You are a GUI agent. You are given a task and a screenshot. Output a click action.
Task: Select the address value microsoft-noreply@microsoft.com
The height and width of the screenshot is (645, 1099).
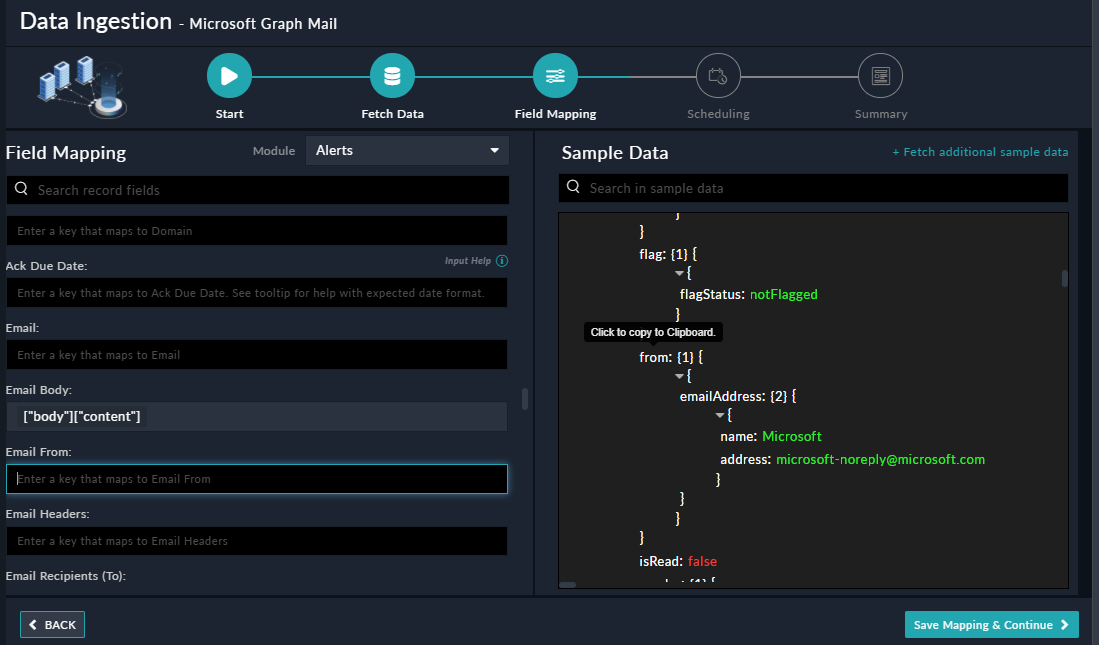click(880, 460)
